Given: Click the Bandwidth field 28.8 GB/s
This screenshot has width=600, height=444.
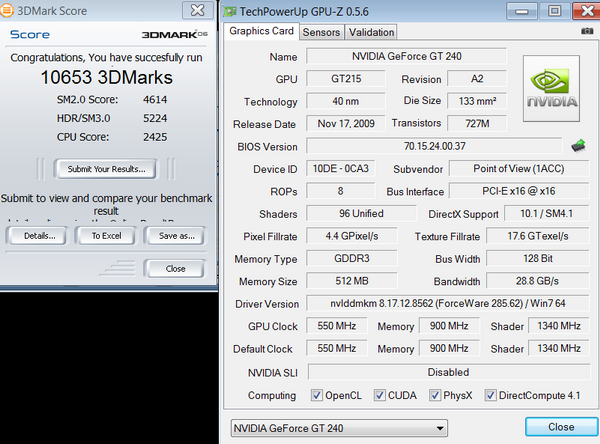Looking at the screenshot, I should click(538, 281).
